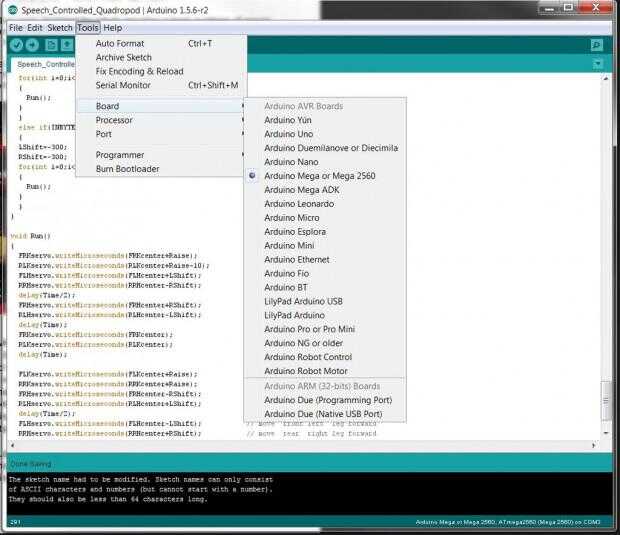Screen dimensions: 620x535
Task: Click the first delay(Time/2); line
Action: [46, 295]
